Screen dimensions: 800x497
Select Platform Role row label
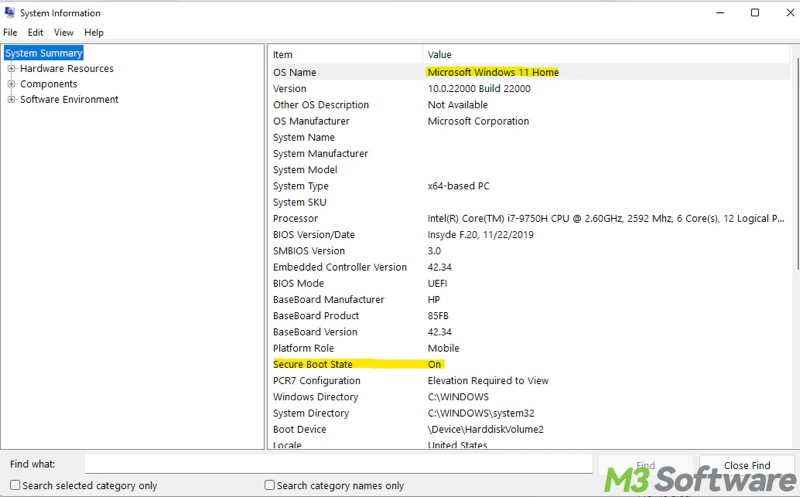tap(303, 349)
